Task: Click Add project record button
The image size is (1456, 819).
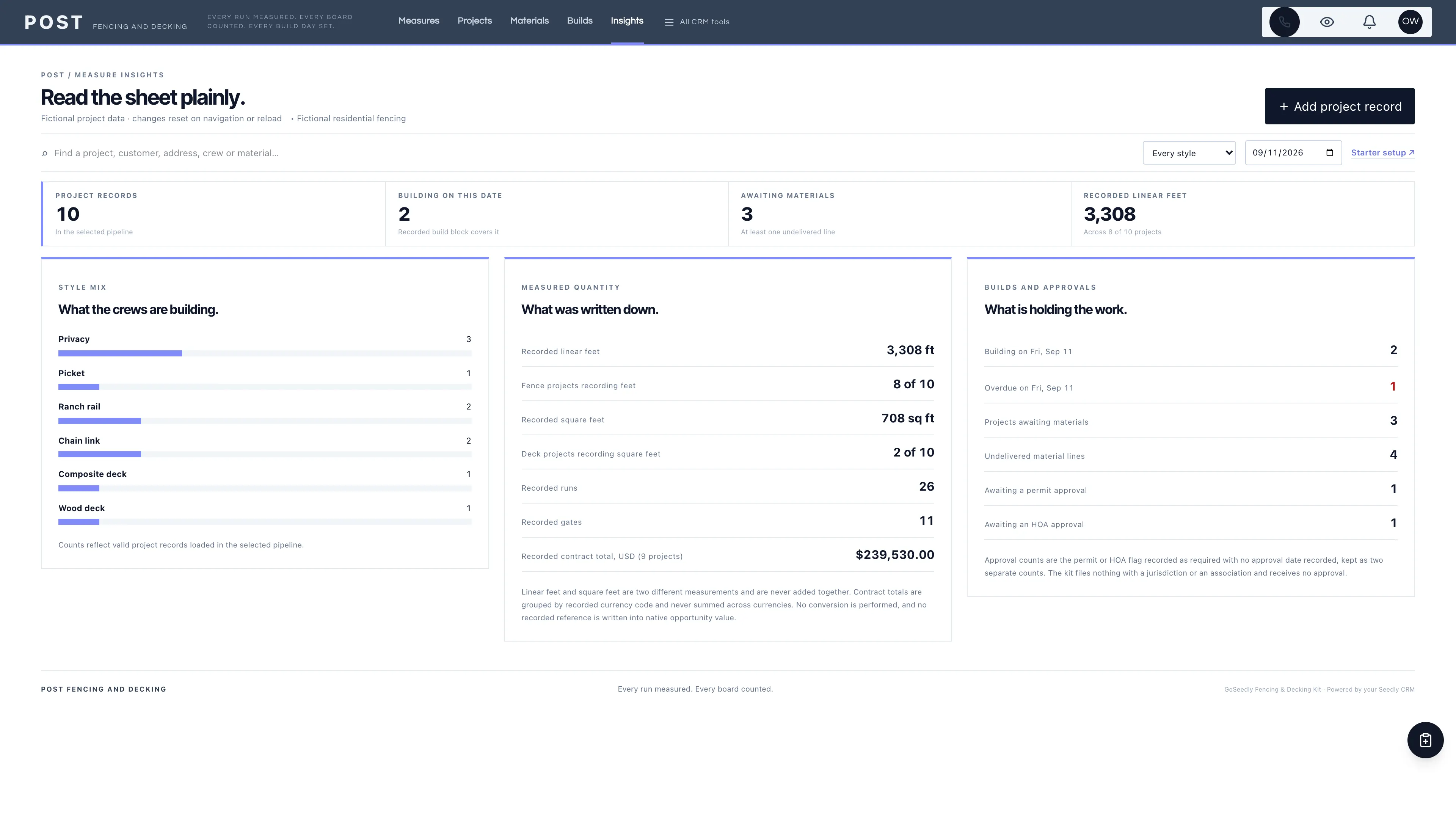Action: click(x=1340, y=106)
